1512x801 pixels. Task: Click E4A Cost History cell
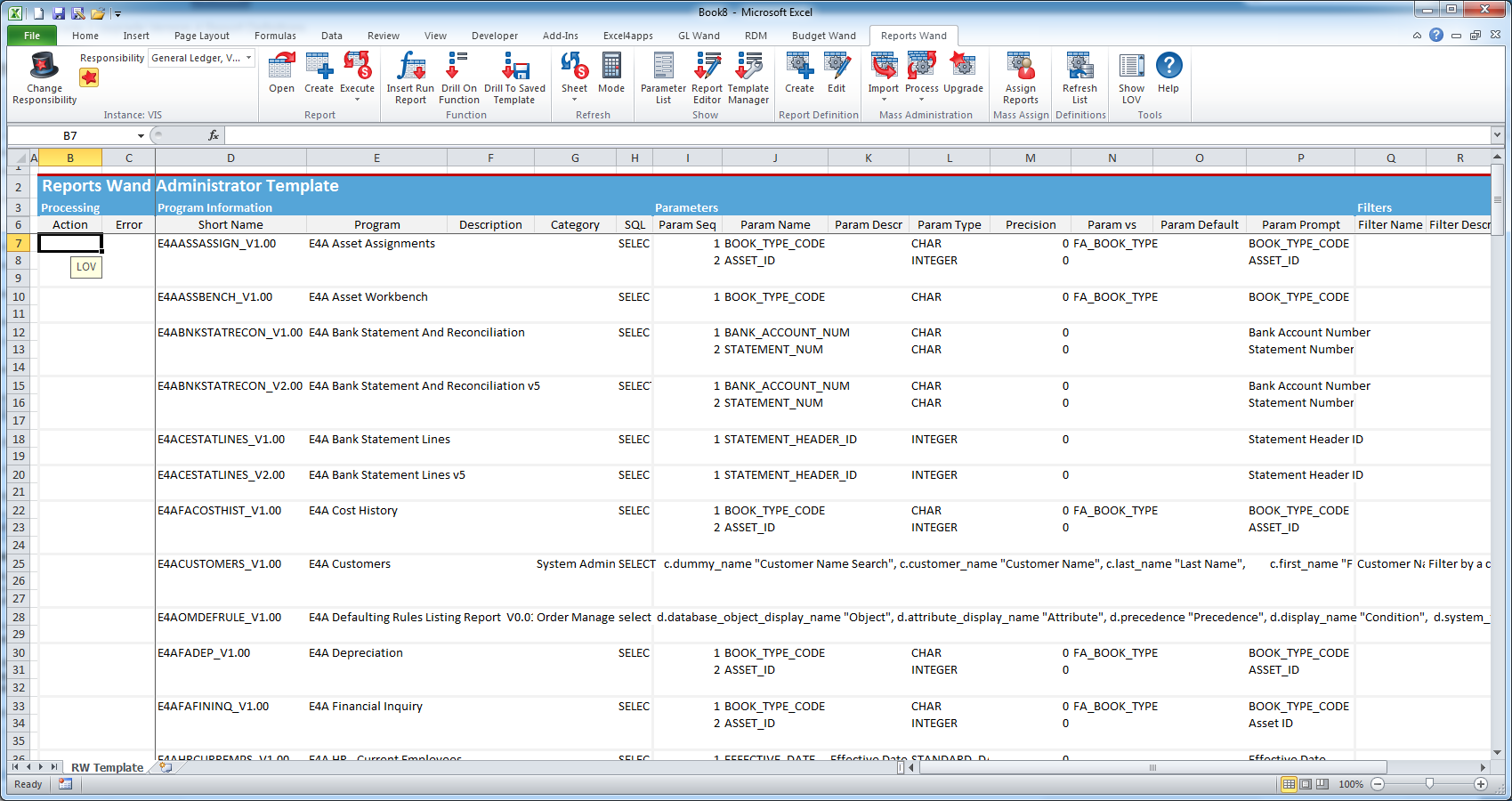[376, 510]
